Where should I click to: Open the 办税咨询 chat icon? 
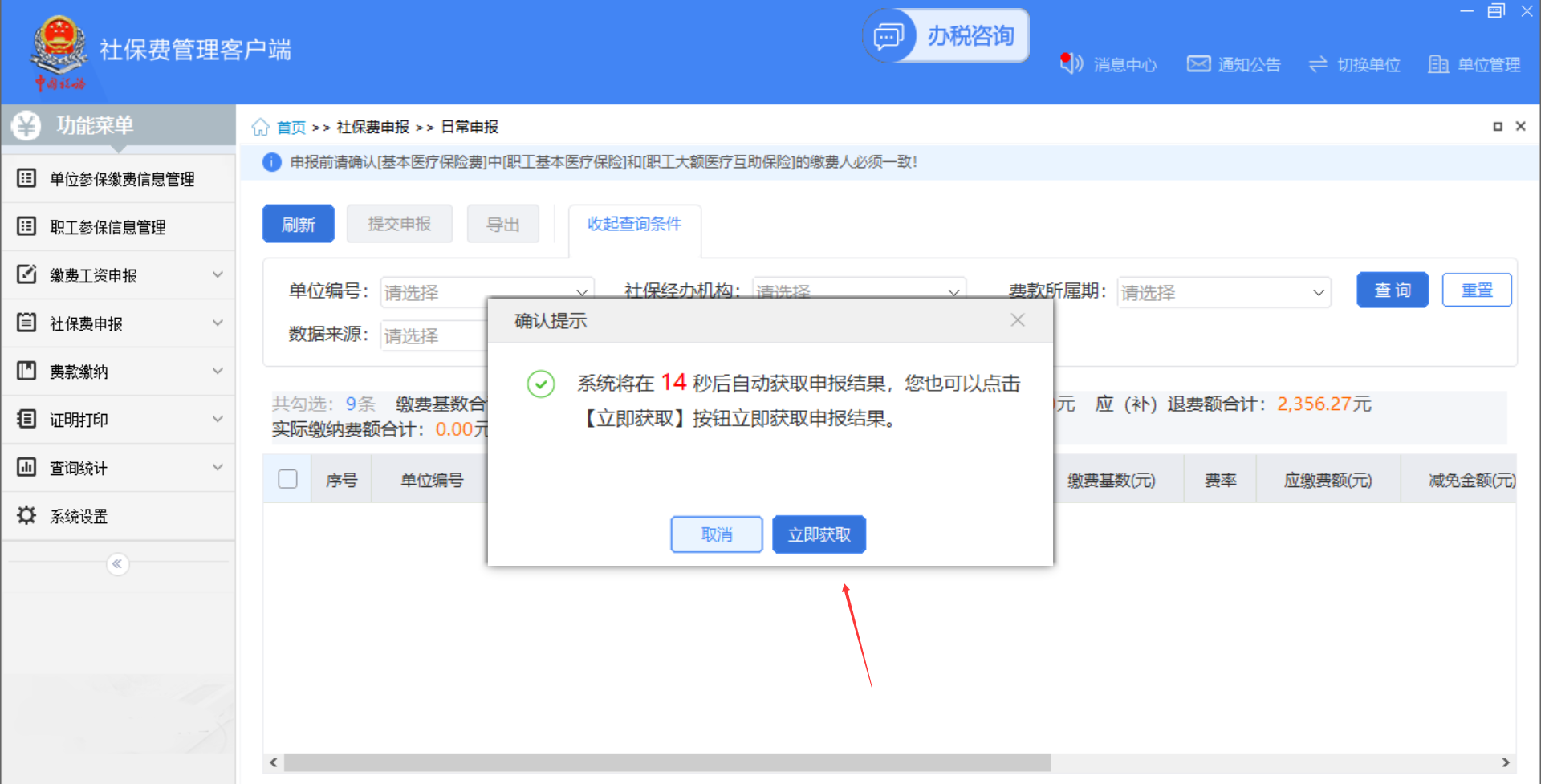coord(888,36)
